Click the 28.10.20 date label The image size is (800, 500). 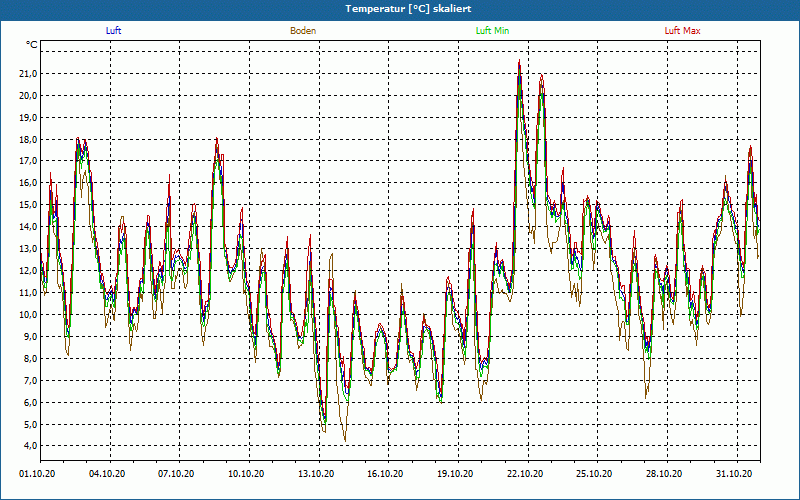(664, 474)
